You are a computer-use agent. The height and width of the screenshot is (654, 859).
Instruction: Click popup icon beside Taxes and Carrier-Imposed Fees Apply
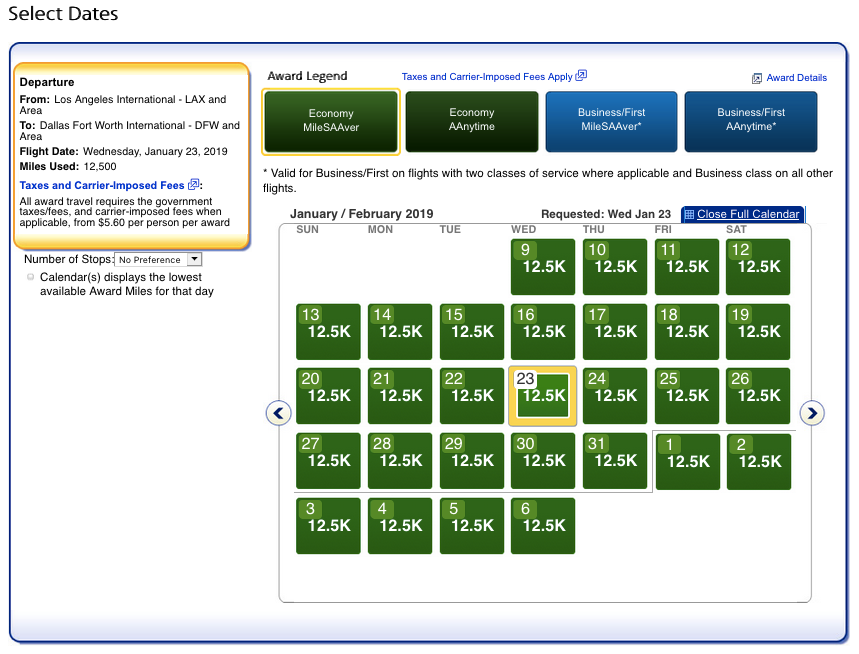(581, 76)
